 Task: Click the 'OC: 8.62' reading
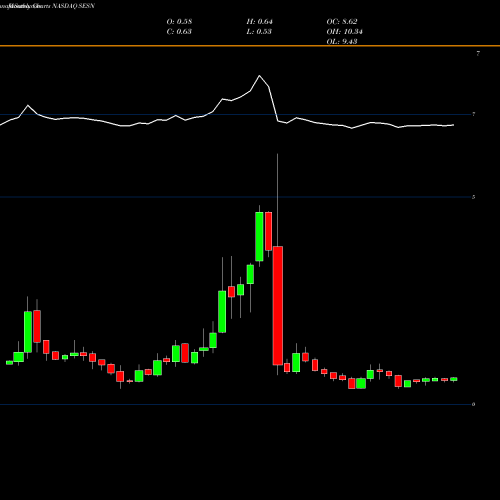coord(342,22)
